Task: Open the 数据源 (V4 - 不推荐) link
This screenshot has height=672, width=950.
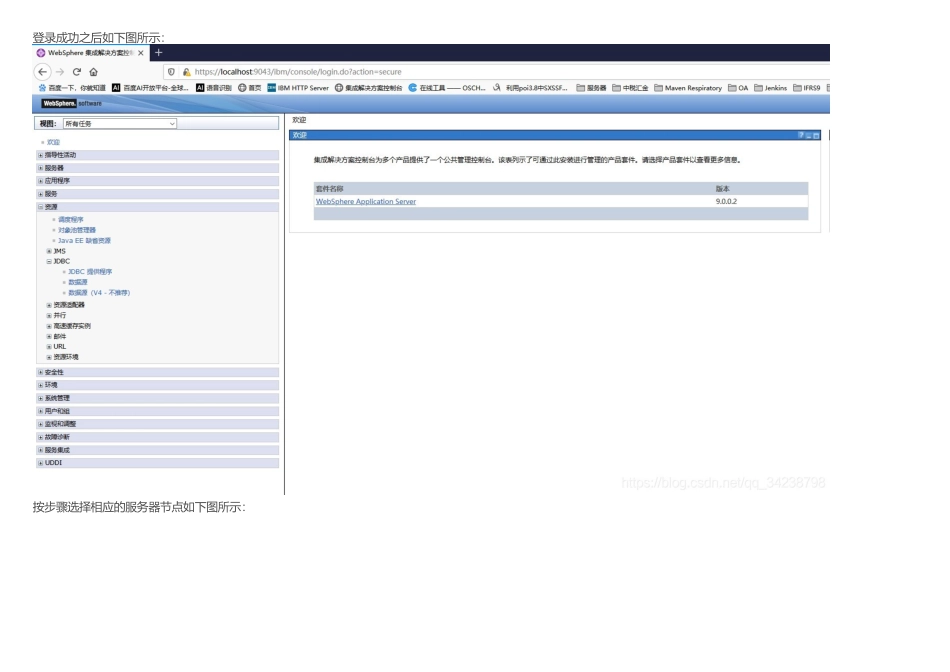Action: 99,293
